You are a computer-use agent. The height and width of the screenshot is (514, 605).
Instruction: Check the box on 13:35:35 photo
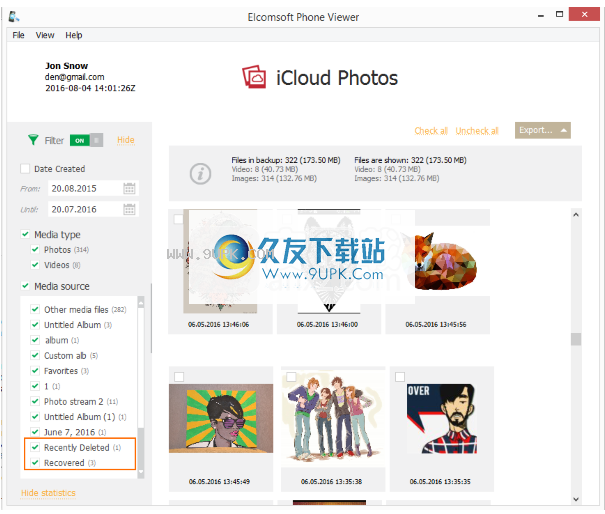[x=400, y=377]
